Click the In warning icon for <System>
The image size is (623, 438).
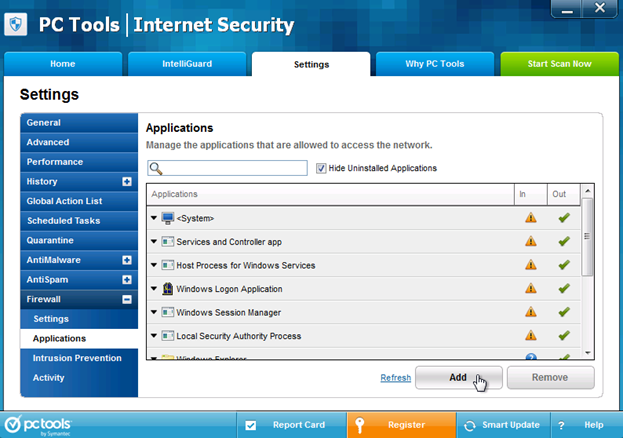click(531, 218)
